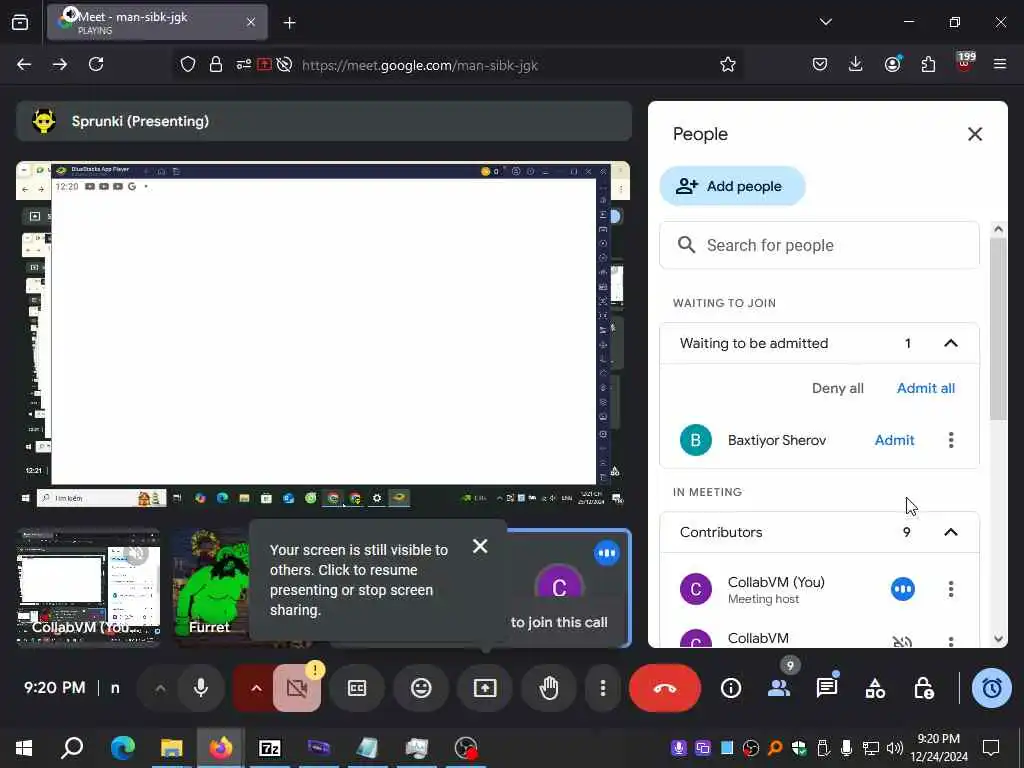Open more options for Baxtiyor Sherov

pos(951,440)
